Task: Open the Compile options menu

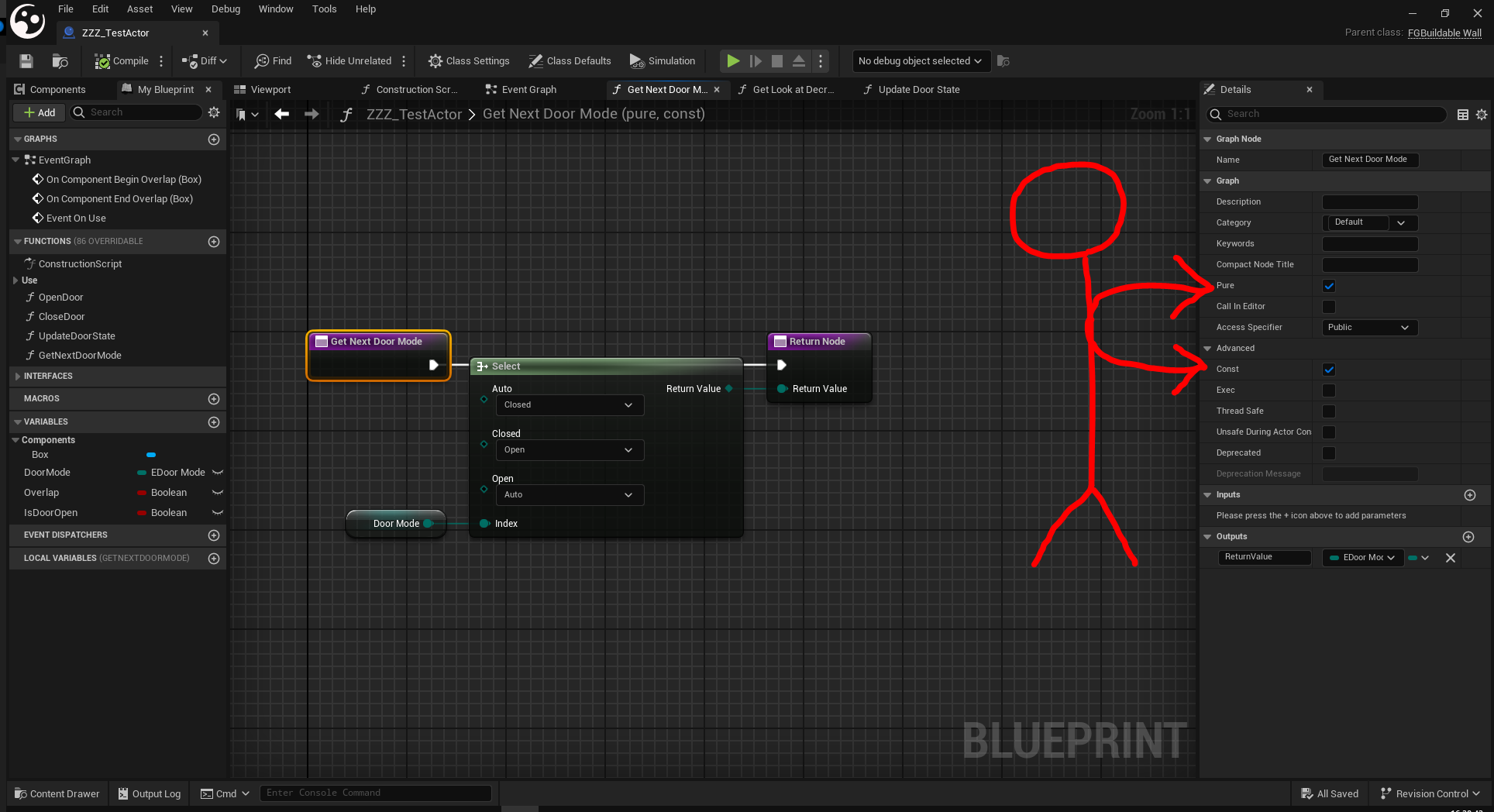Action: 161,61
